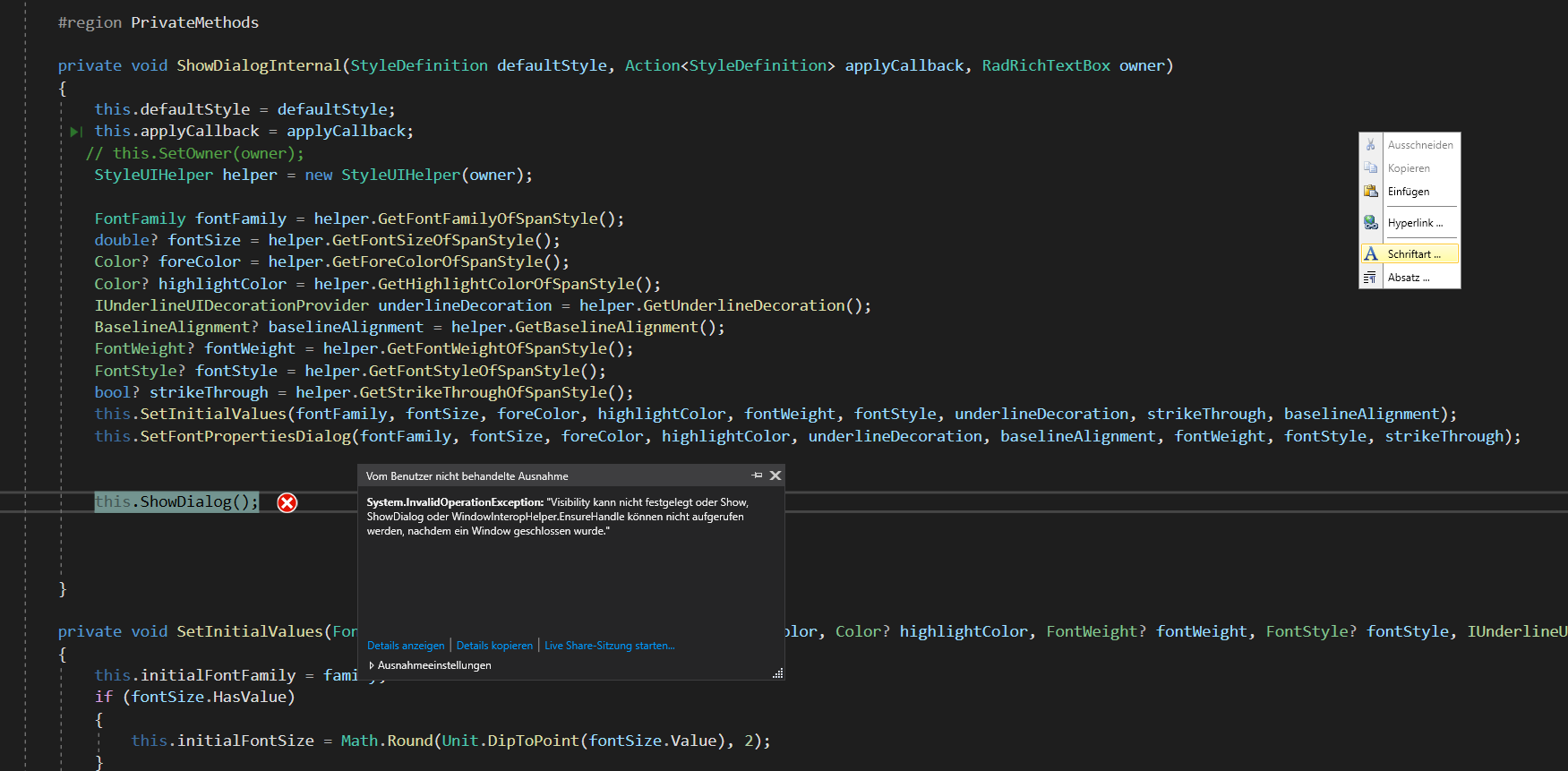Close the 'Vom Benutzer nicht behandelte Ausnahme' popup
Screen dimensions: 1568x771
[x=775, y=475]
